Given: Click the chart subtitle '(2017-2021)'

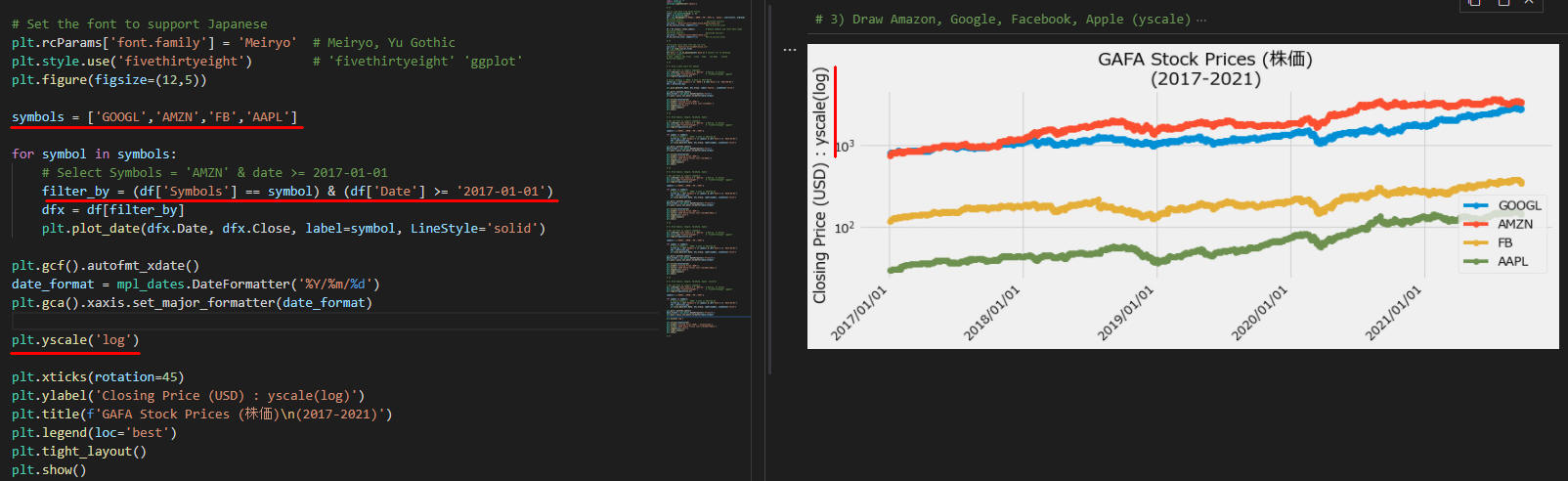Looking at the screenshot, I should coord(1205,79).
